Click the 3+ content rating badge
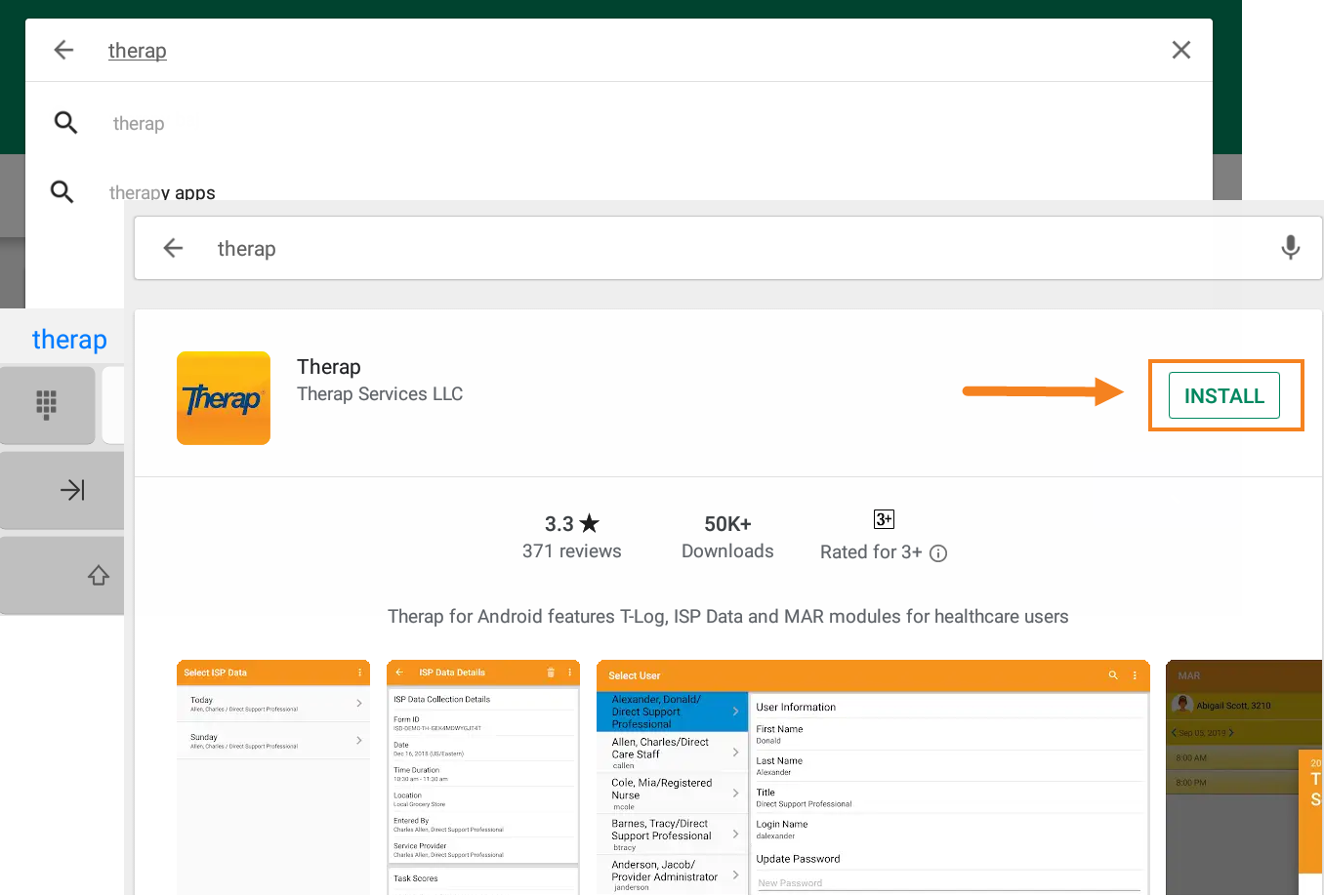This screenshot has width=1324, height=896. (x=884, y=519)
